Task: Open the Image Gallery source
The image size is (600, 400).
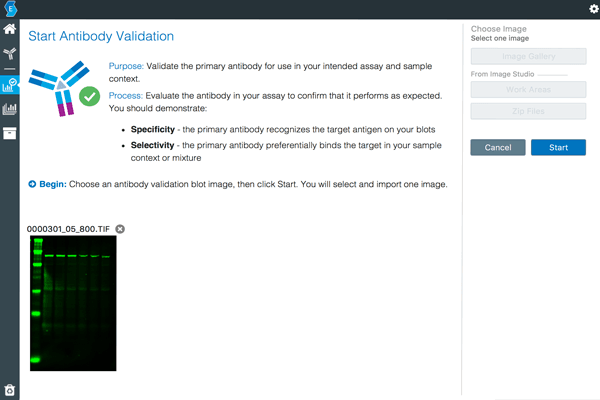Action: point(528,58)
